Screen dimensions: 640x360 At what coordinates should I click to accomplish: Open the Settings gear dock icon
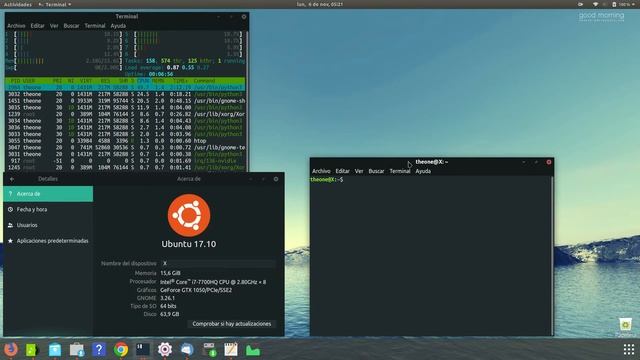[165, 349]
